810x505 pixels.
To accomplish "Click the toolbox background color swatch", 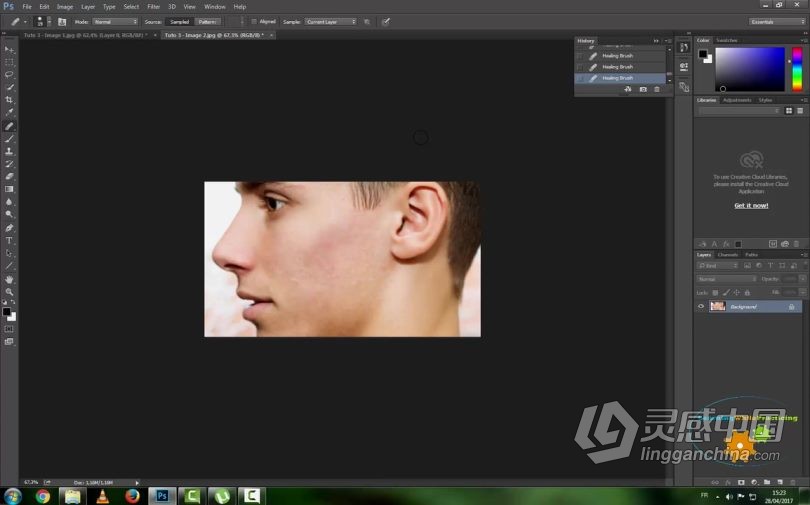I will (12, 317).
